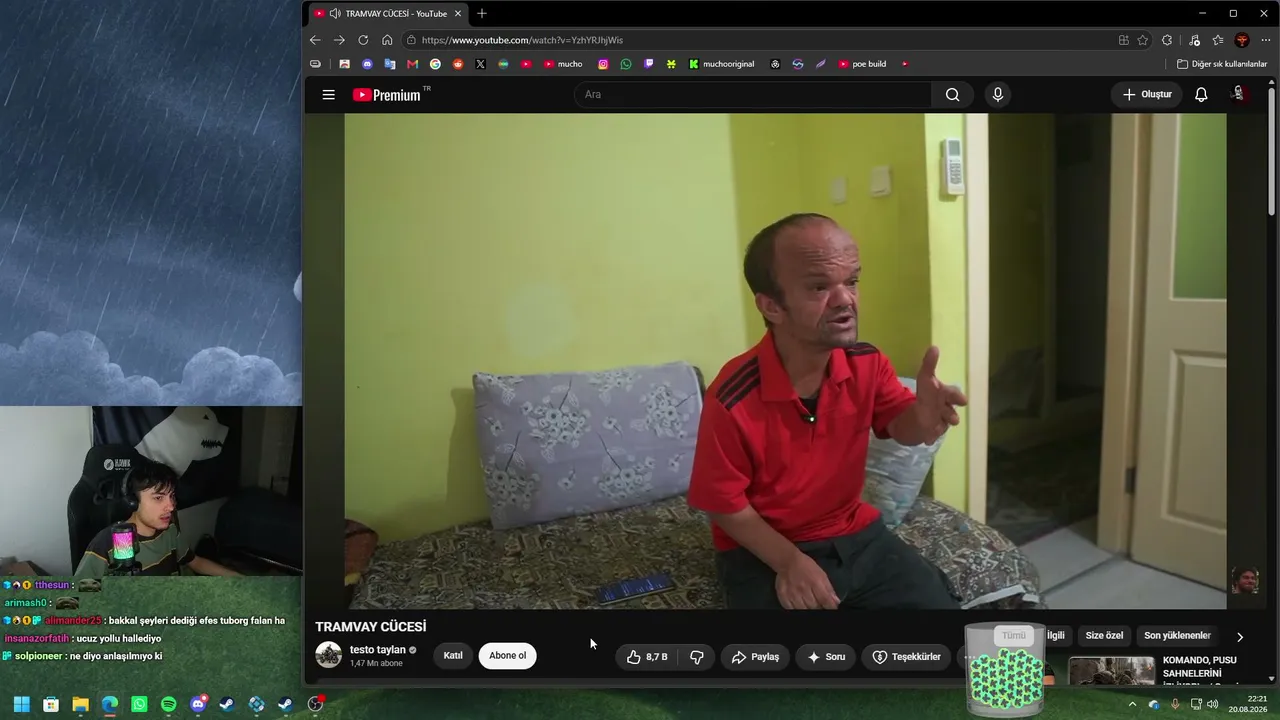Open the Gmail bookmark
1280x720 pixels.
point(412,64)
